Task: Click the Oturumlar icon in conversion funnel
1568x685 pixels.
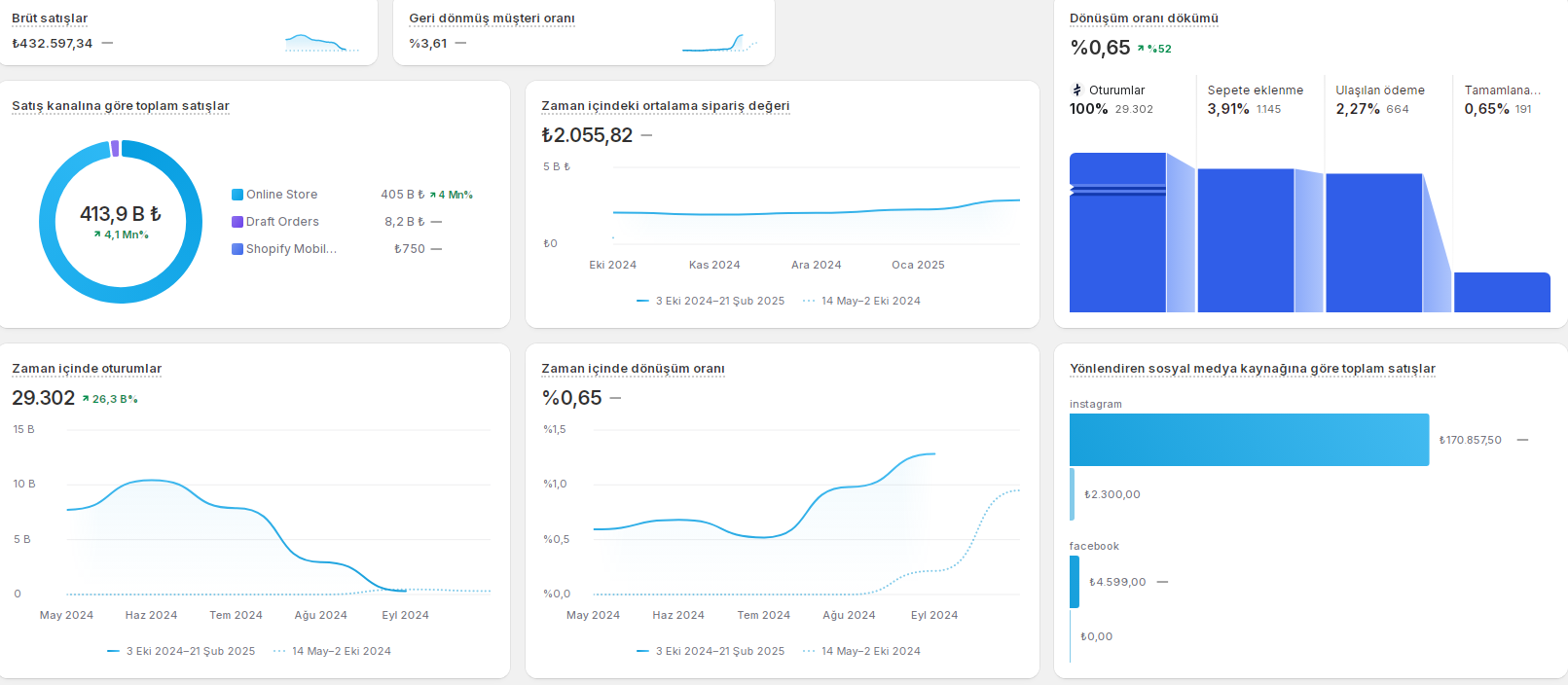Action: pyautogui.click(x=1076, y=90)
